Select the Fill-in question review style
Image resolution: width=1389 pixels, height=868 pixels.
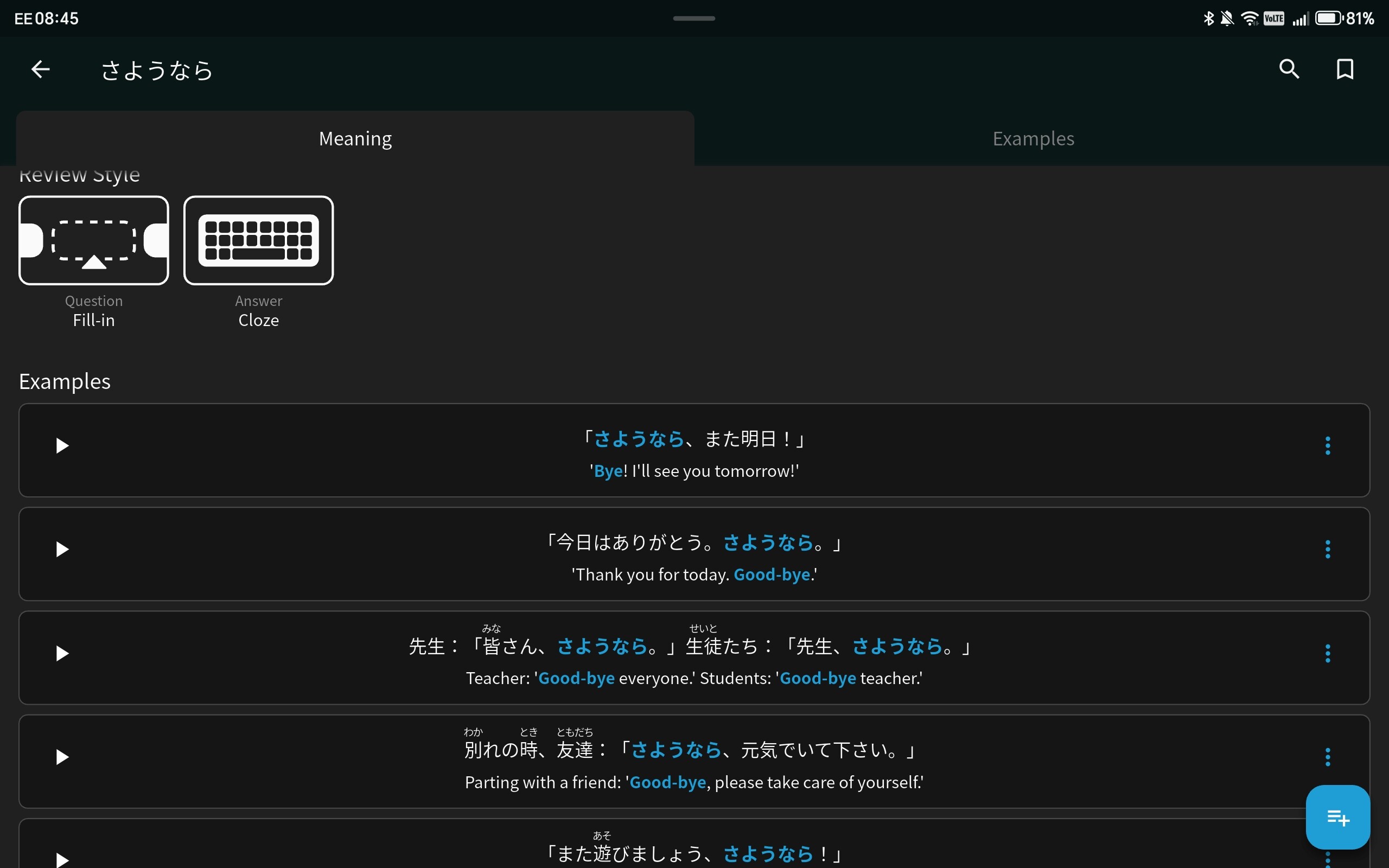click(93, 240)
